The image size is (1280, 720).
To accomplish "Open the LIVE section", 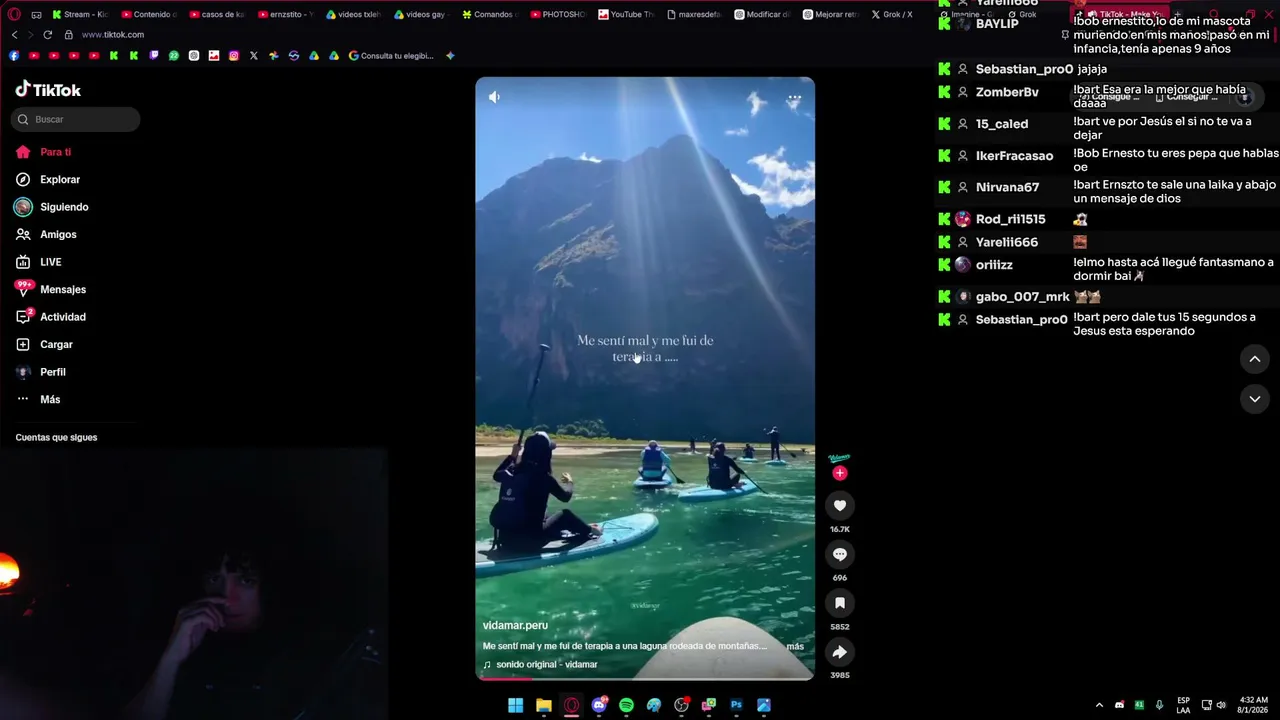I will [x=38, y=262].
